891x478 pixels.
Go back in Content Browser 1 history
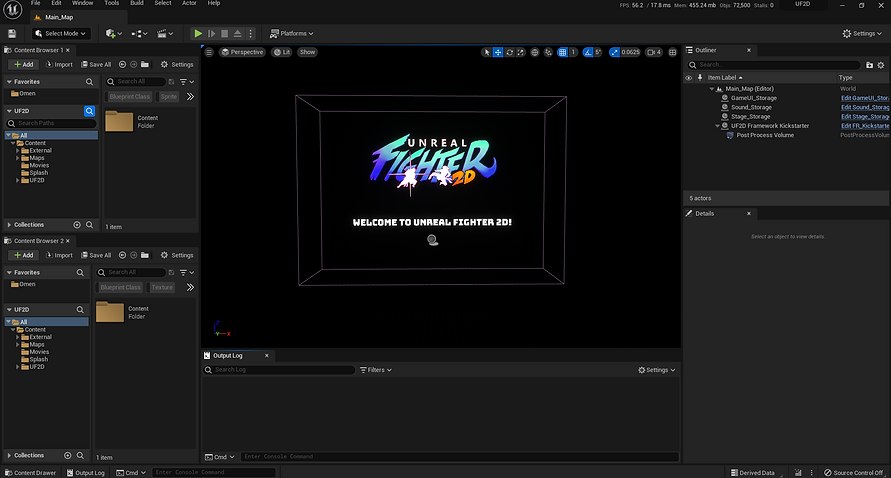coord(122,64)
